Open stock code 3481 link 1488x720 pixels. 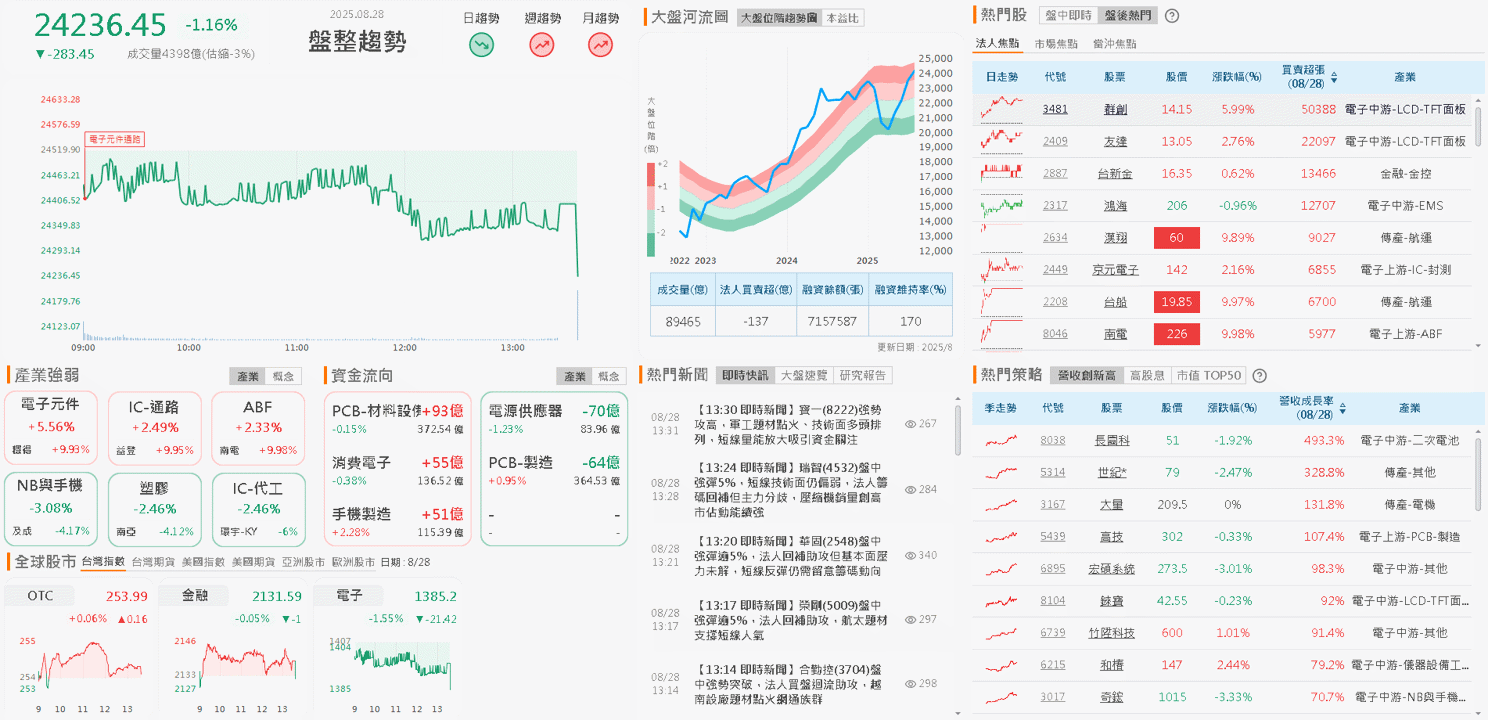[x=1055, y=109]
